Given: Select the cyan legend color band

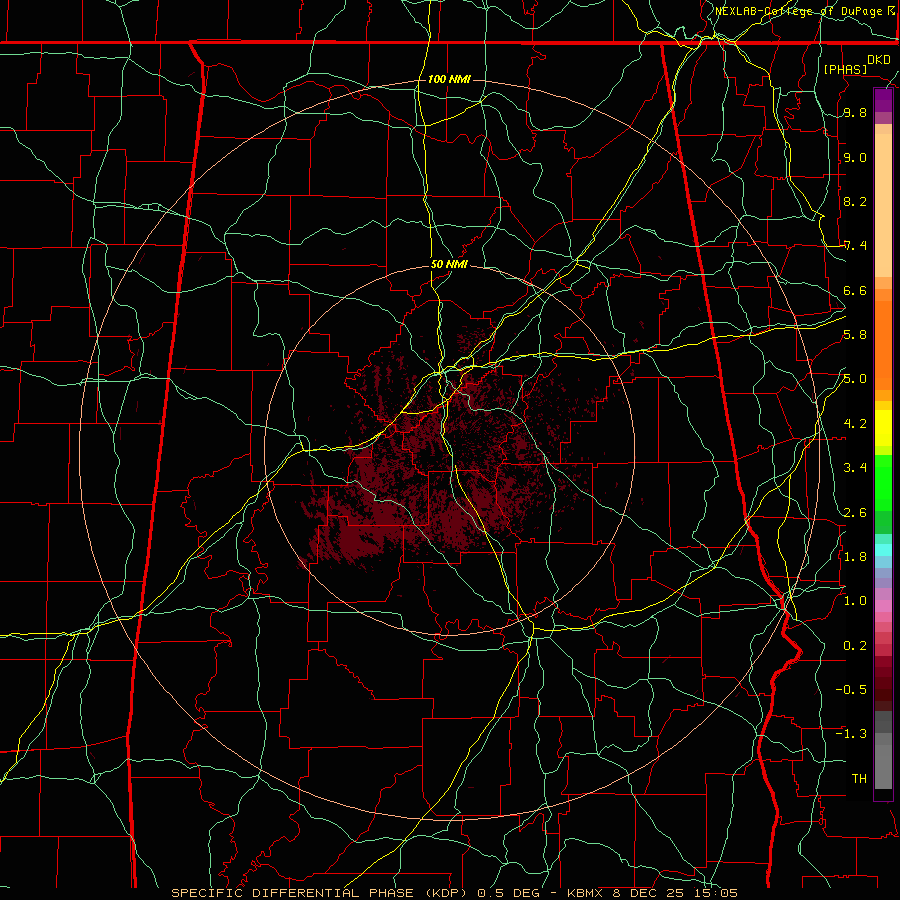Looking at the screenshot, I should pos(883,550).
